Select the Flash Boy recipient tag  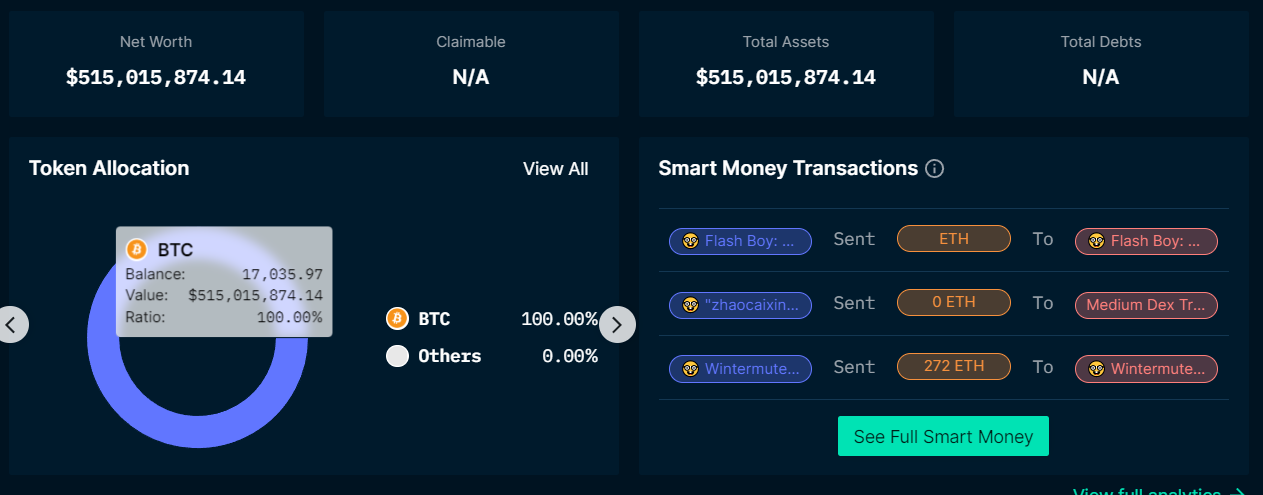pos(1146,241)
